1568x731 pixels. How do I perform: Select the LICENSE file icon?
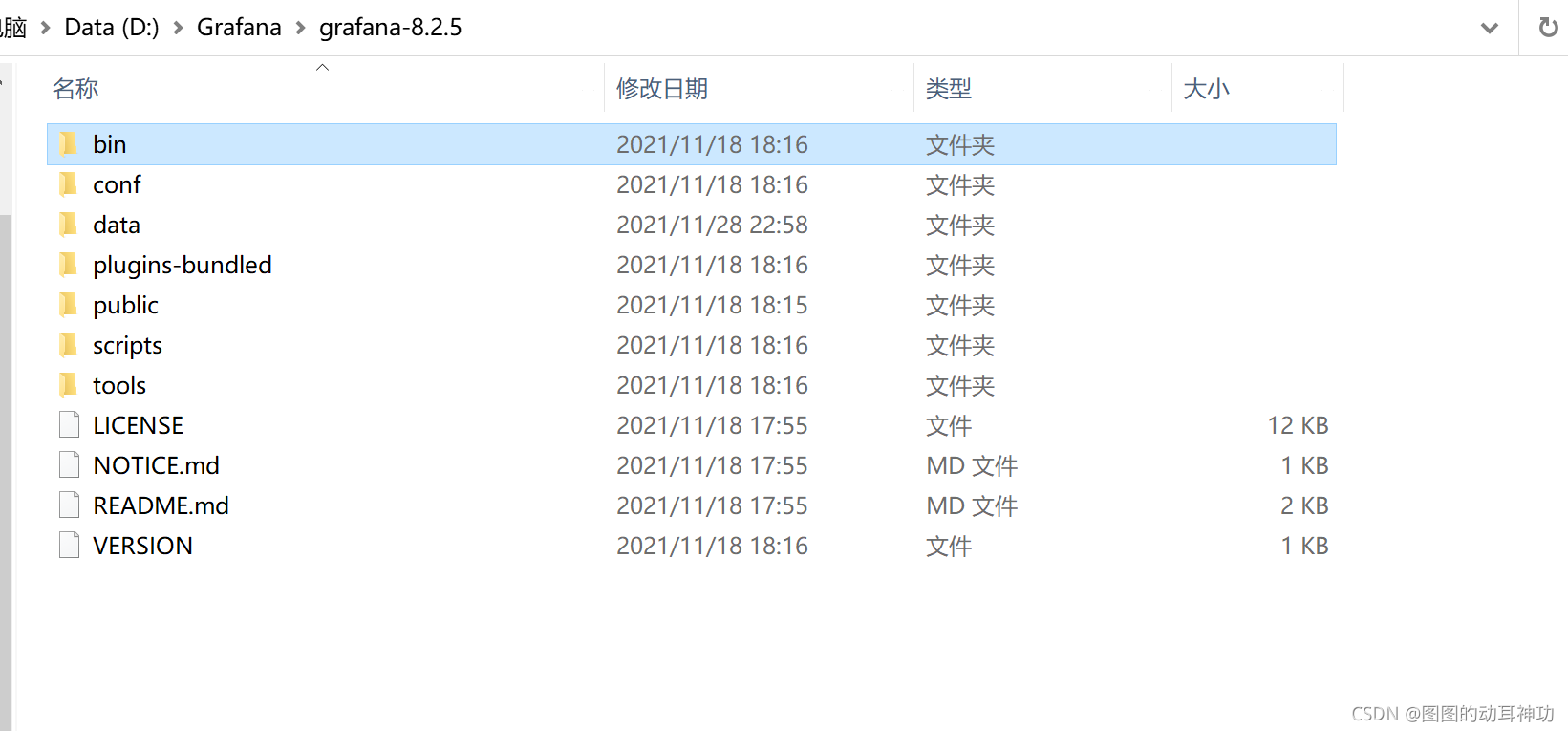point(69,425)
